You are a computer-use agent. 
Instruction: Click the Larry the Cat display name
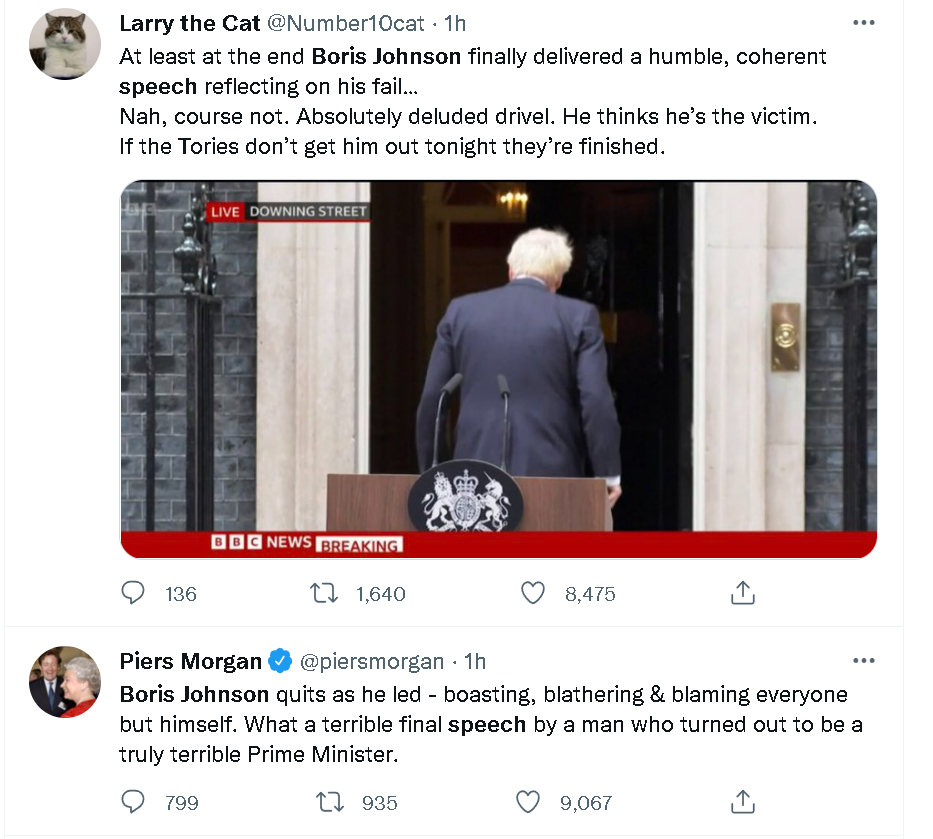[189, 23]
